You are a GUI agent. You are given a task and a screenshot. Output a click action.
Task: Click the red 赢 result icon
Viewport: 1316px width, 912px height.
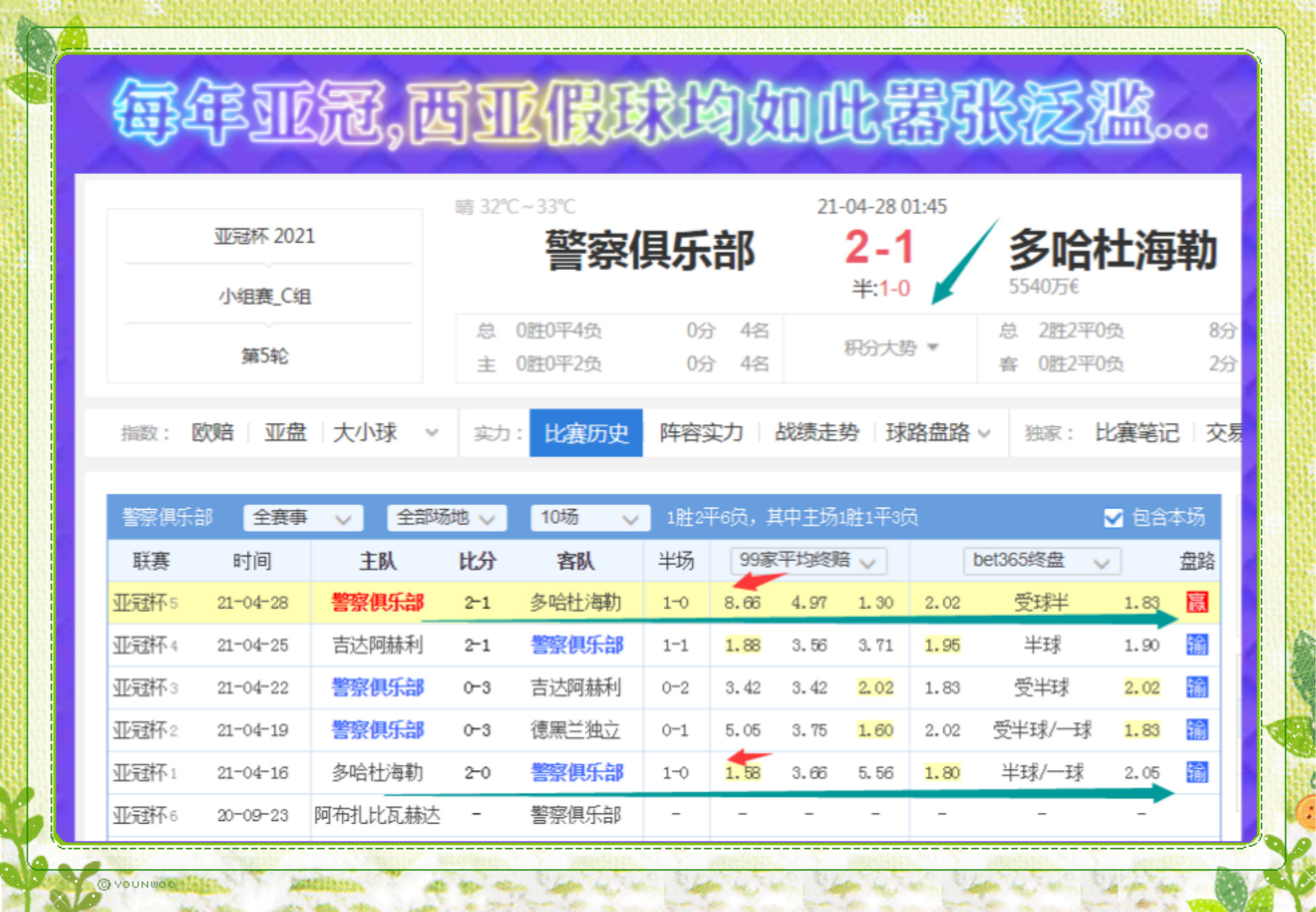(x=1197, y=602)
